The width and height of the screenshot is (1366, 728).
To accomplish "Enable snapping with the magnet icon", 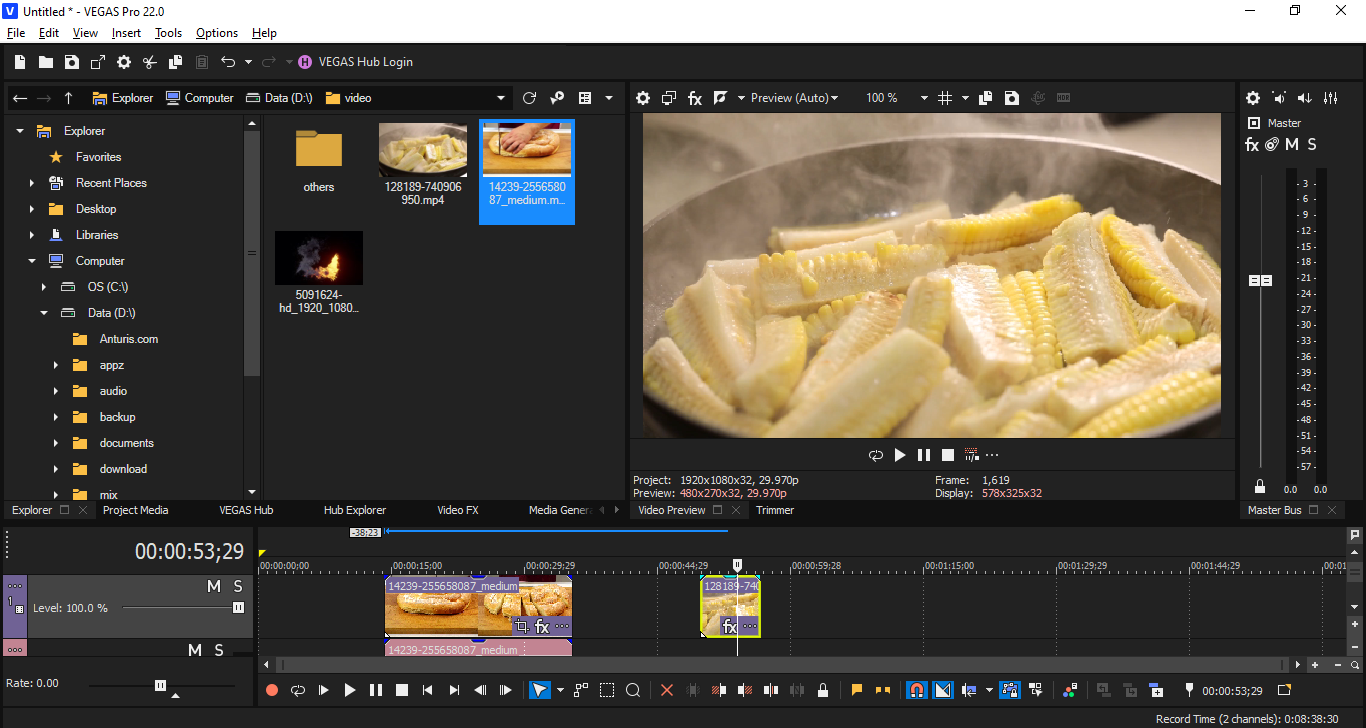I will [916, 690].
